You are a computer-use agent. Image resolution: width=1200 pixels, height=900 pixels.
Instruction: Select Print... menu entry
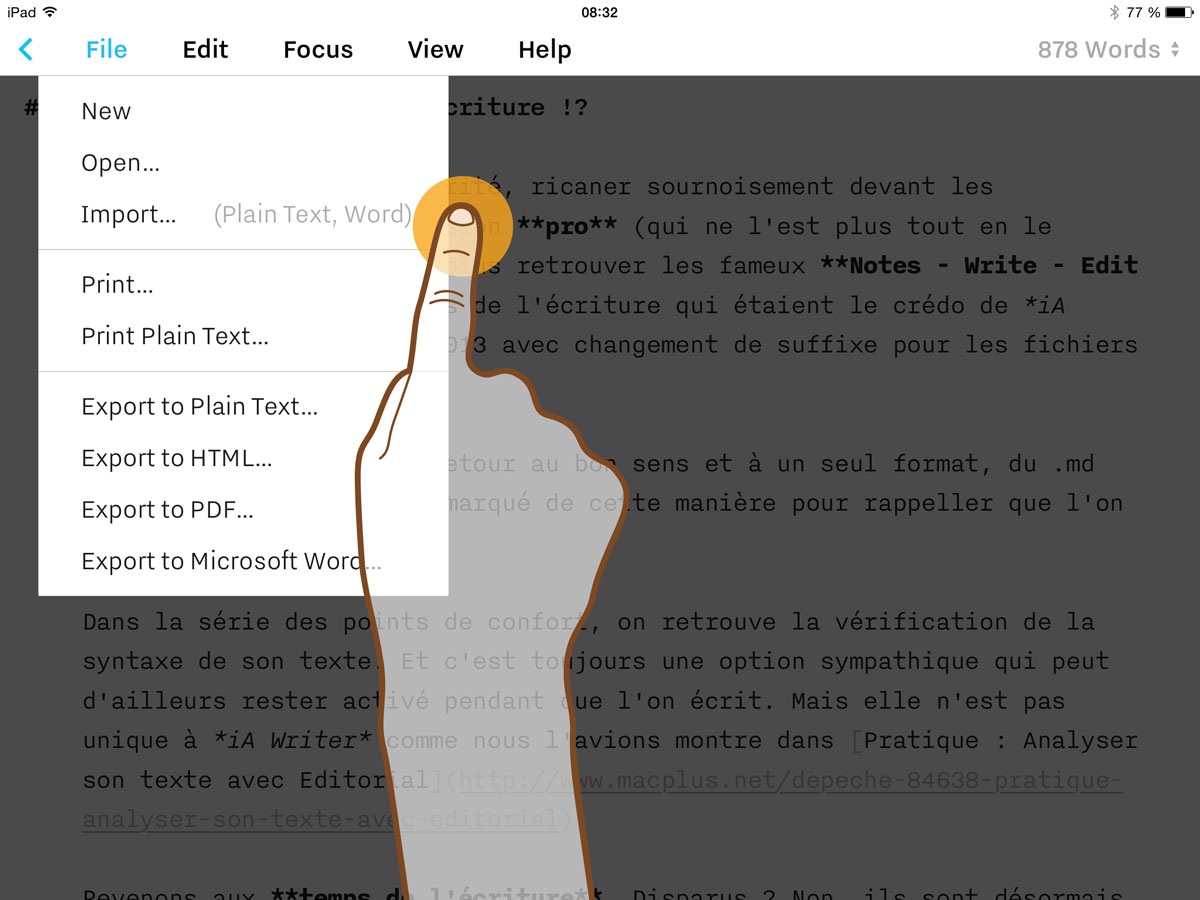(x=243, y=285)
